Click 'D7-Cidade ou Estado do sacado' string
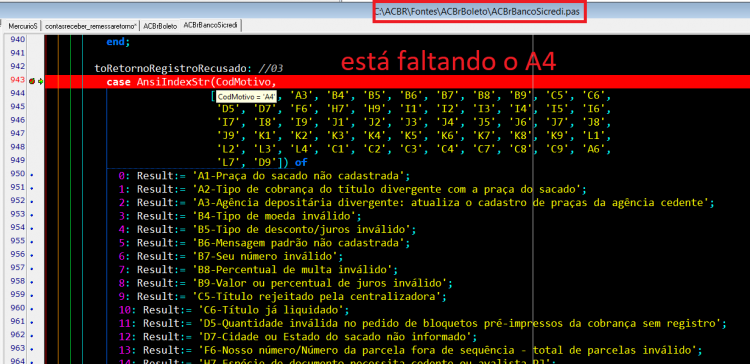The image size is (750, 364). pyautogui.click(x=335, y=337)
